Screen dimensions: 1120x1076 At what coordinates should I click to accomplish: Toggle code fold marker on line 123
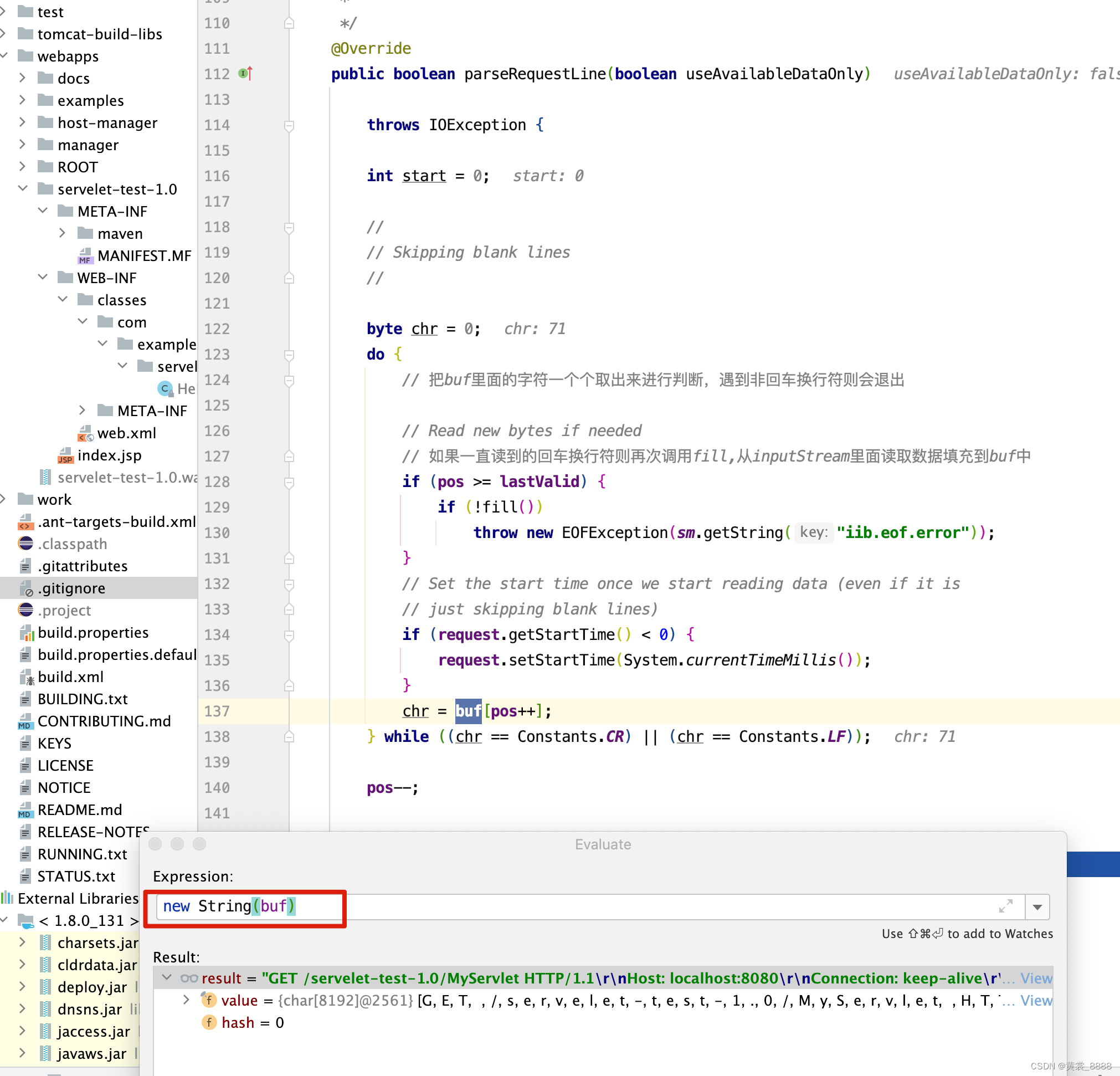click(x=289, y=355)
